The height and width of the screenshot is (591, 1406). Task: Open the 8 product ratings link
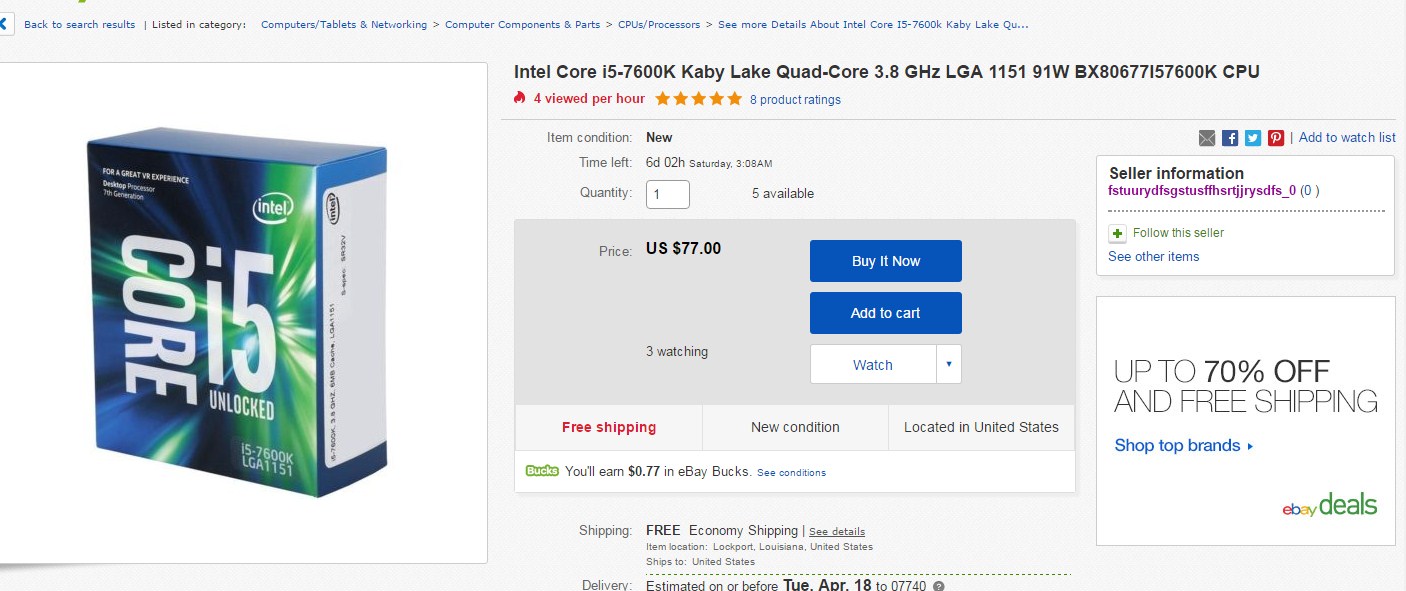pos(795,100)
